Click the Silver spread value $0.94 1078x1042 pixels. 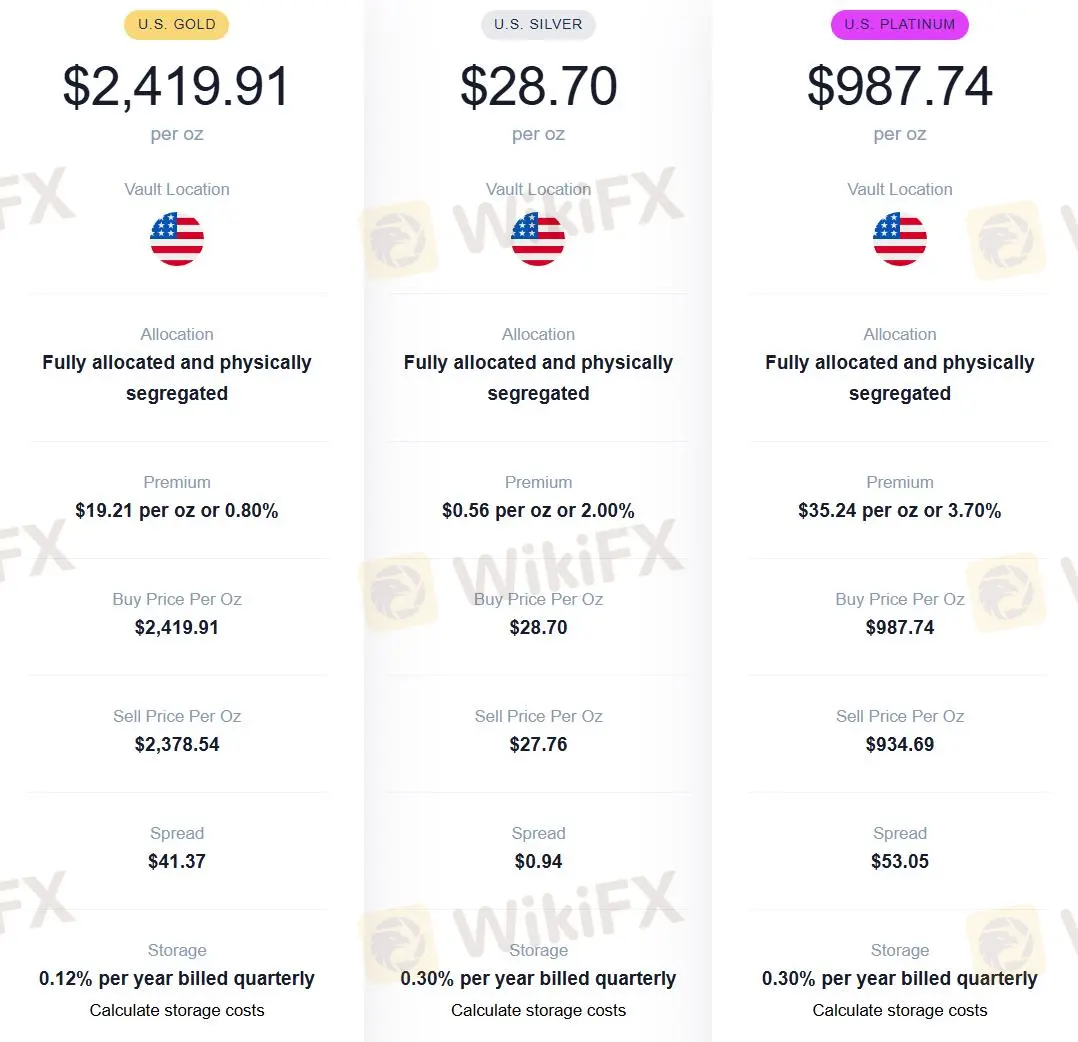(538, 861)
